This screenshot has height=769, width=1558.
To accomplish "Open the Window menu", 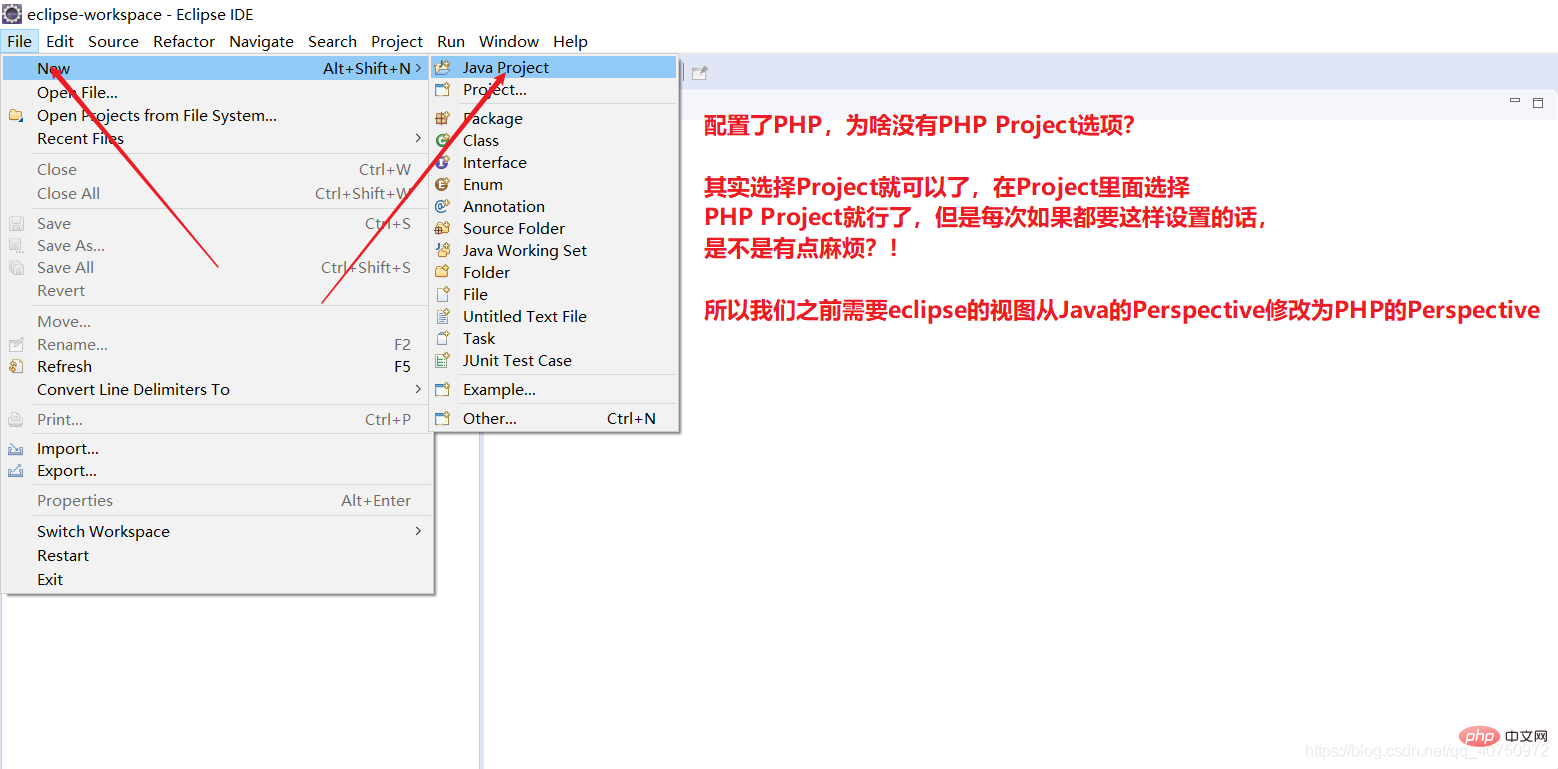I will [509, 41].
